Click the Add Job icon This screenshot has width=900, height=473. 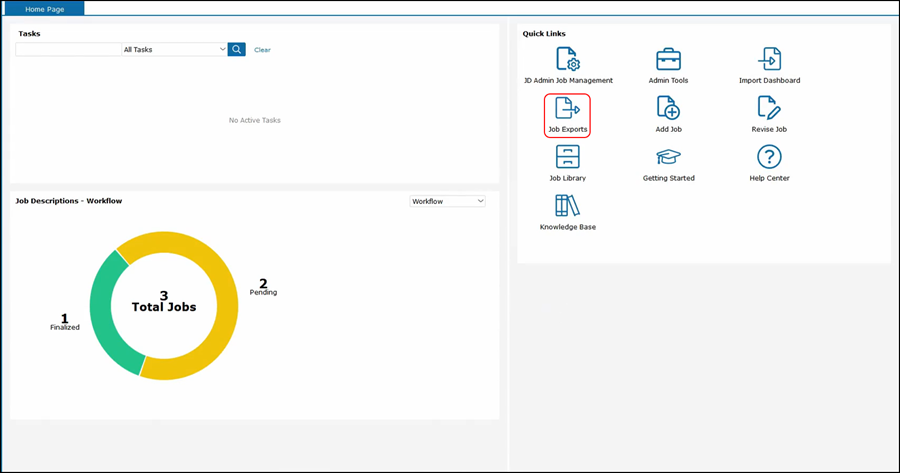click(668, 108)
